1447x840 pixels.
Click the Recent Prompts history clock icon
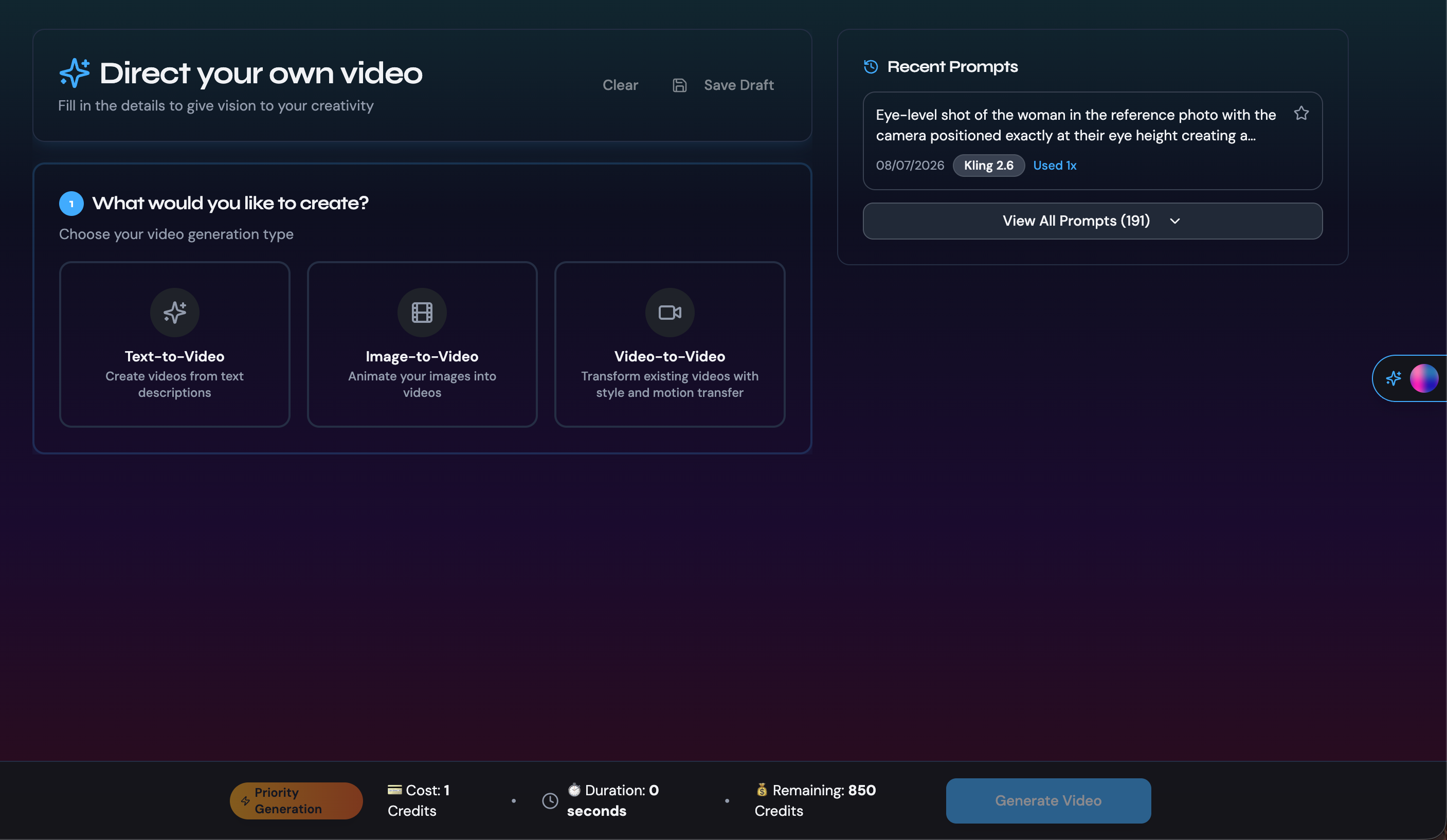coord(871,67)
